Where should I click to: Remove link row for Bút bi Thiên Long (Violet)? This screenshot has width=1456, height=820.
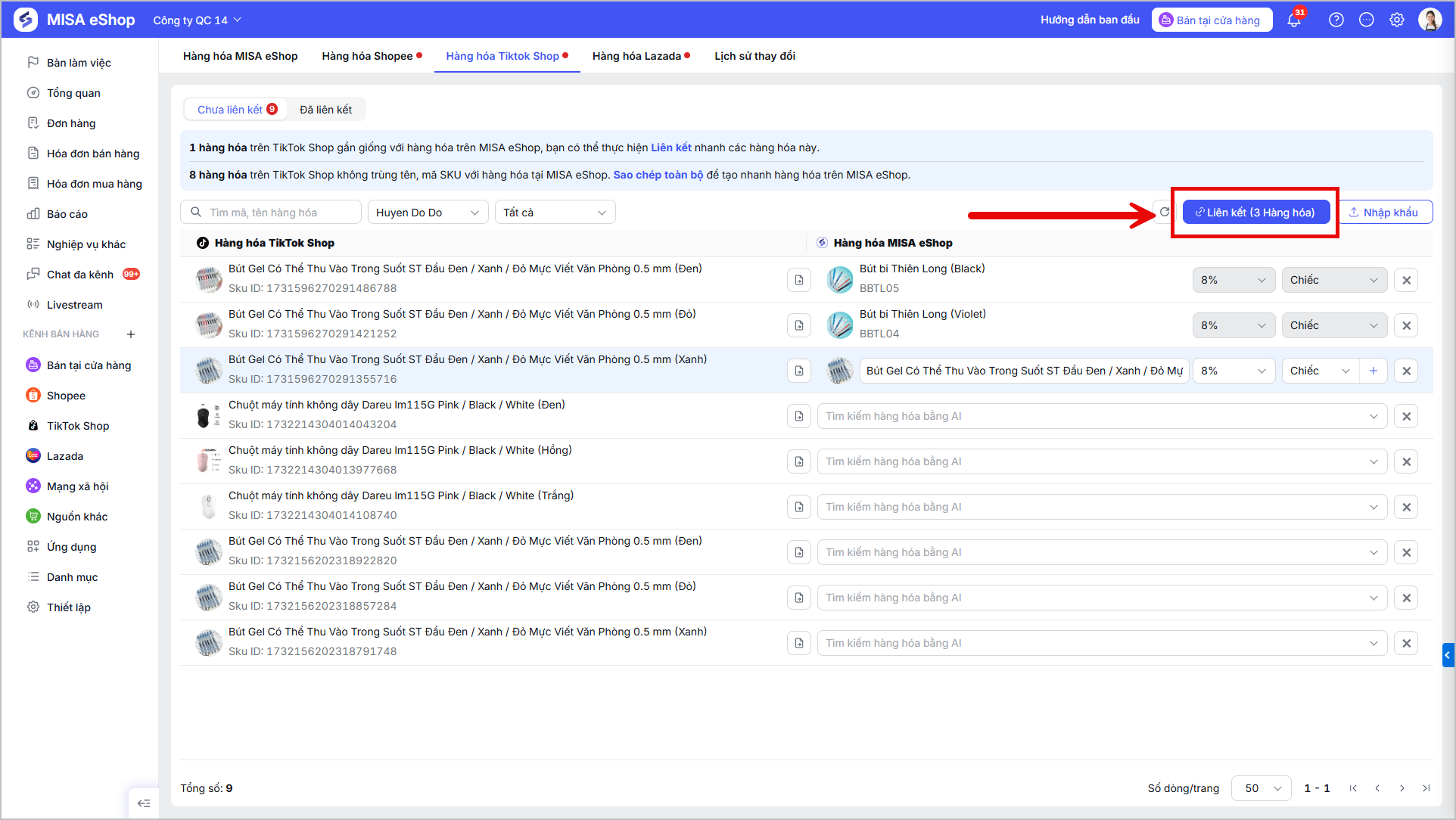pos(1406,325)
